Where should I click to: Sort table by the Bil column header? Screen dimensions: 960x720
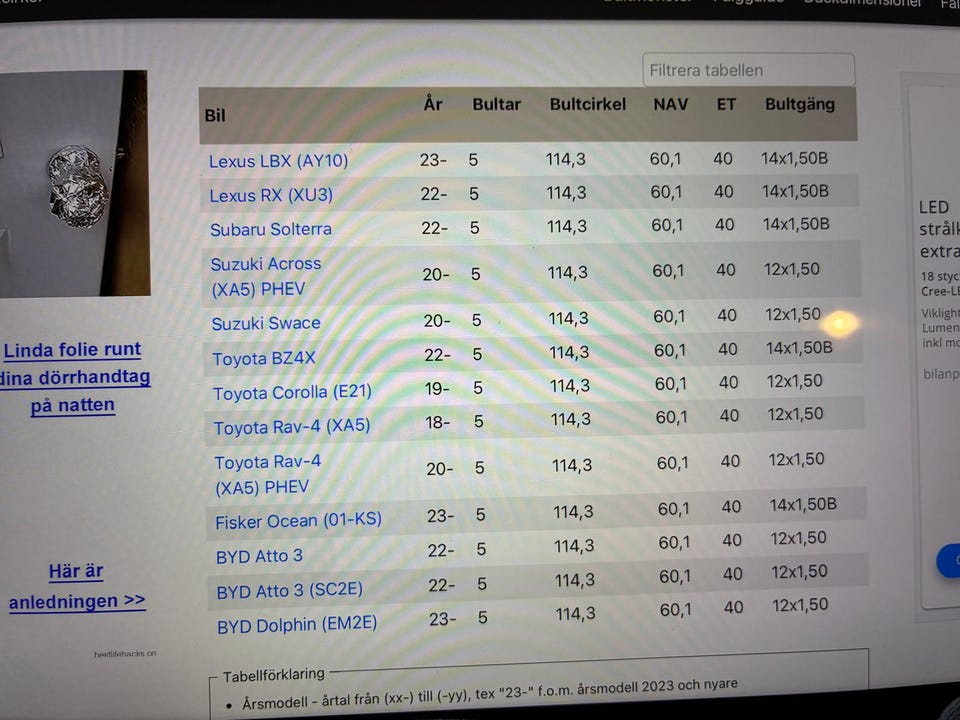pyautogui.click(x=215, y=115)
